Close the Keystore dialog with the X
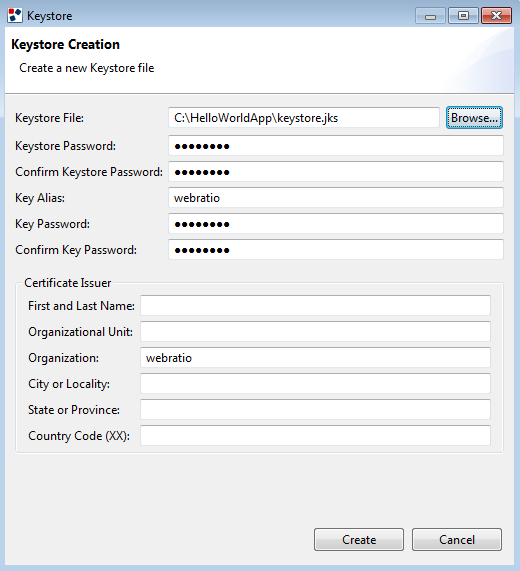The width and height of the screenshot is (520, 571). pos(496,16)
